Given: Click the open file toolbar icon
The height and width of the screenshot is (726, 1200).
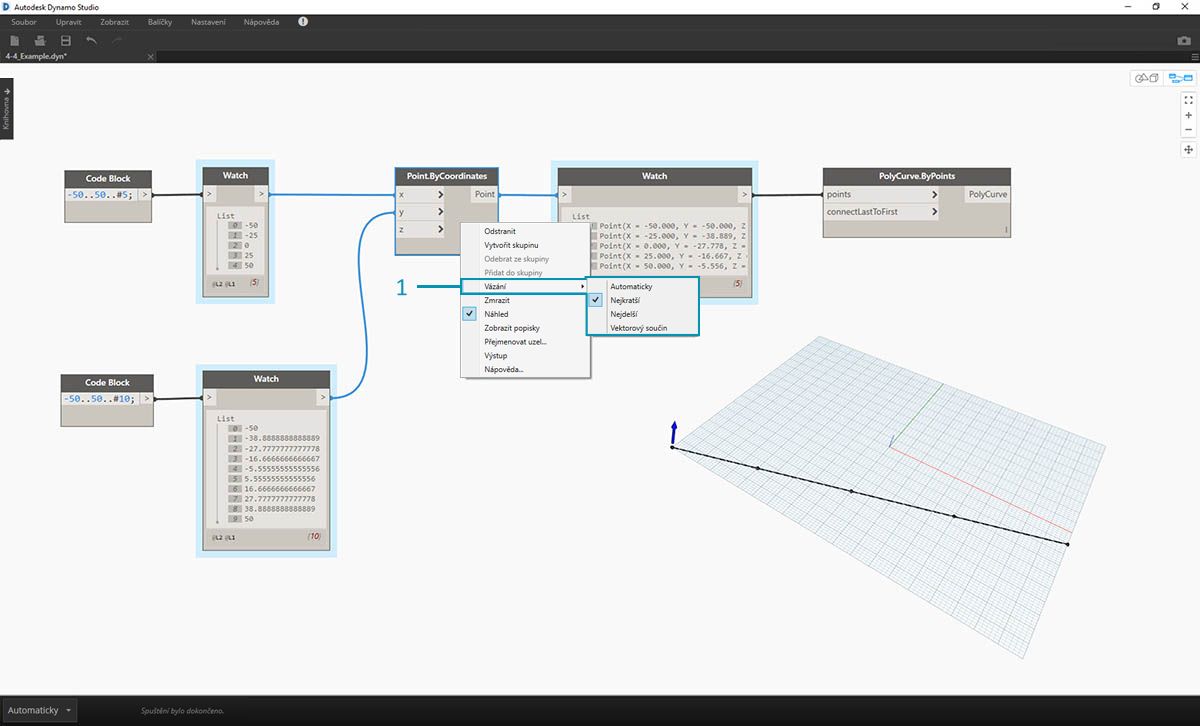Looking at the screenshot, I should click(x=40, y=40).
